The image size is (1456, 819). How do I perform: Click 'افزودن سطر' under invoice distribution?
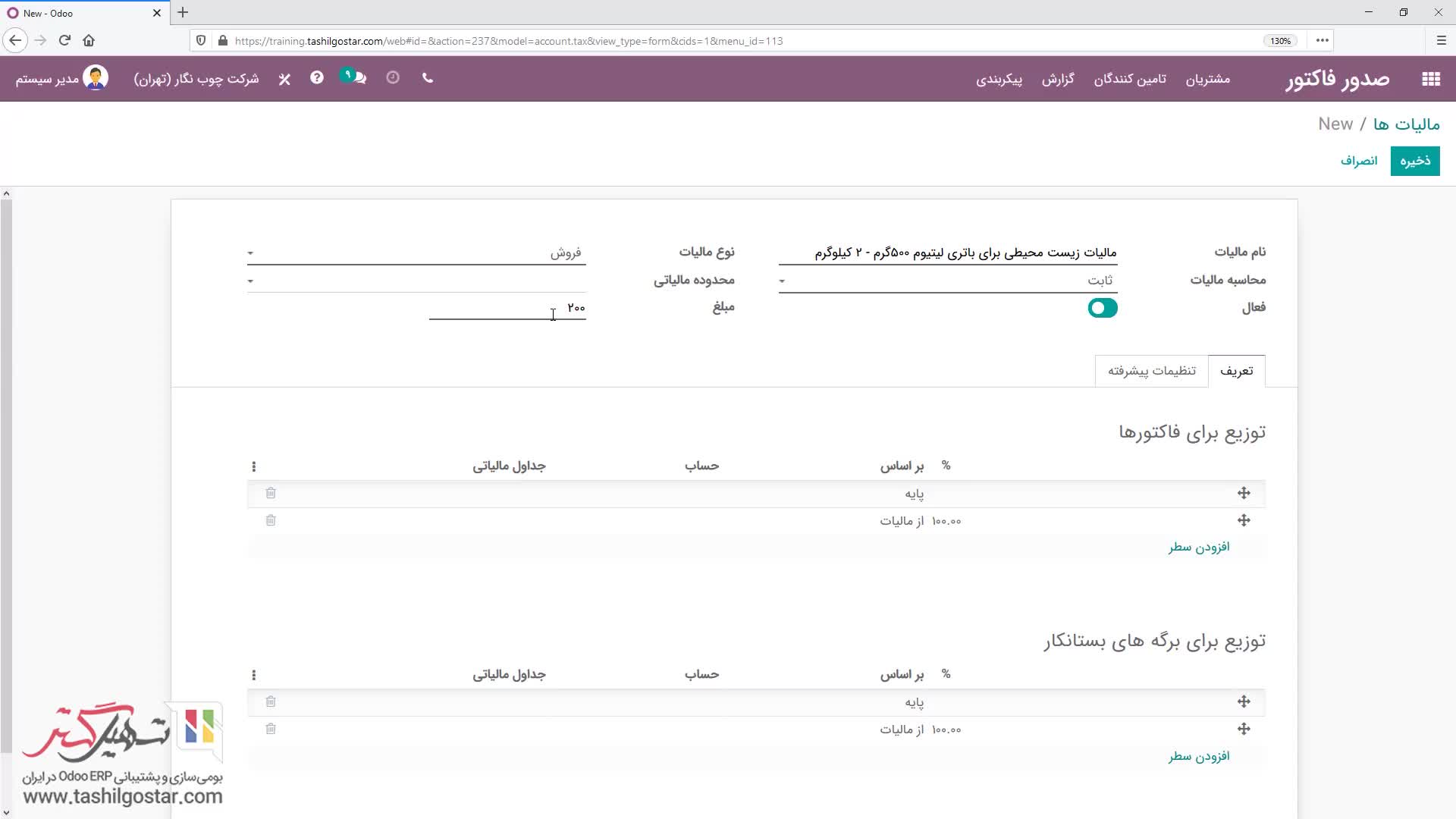click(1199, 548)
